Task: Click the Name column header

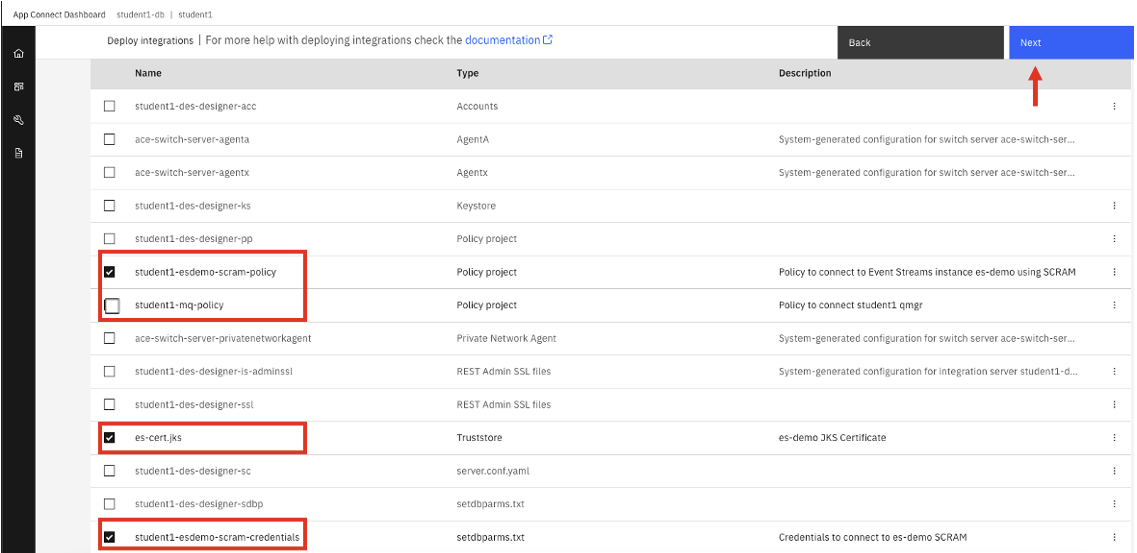Action: pos(148,73)
